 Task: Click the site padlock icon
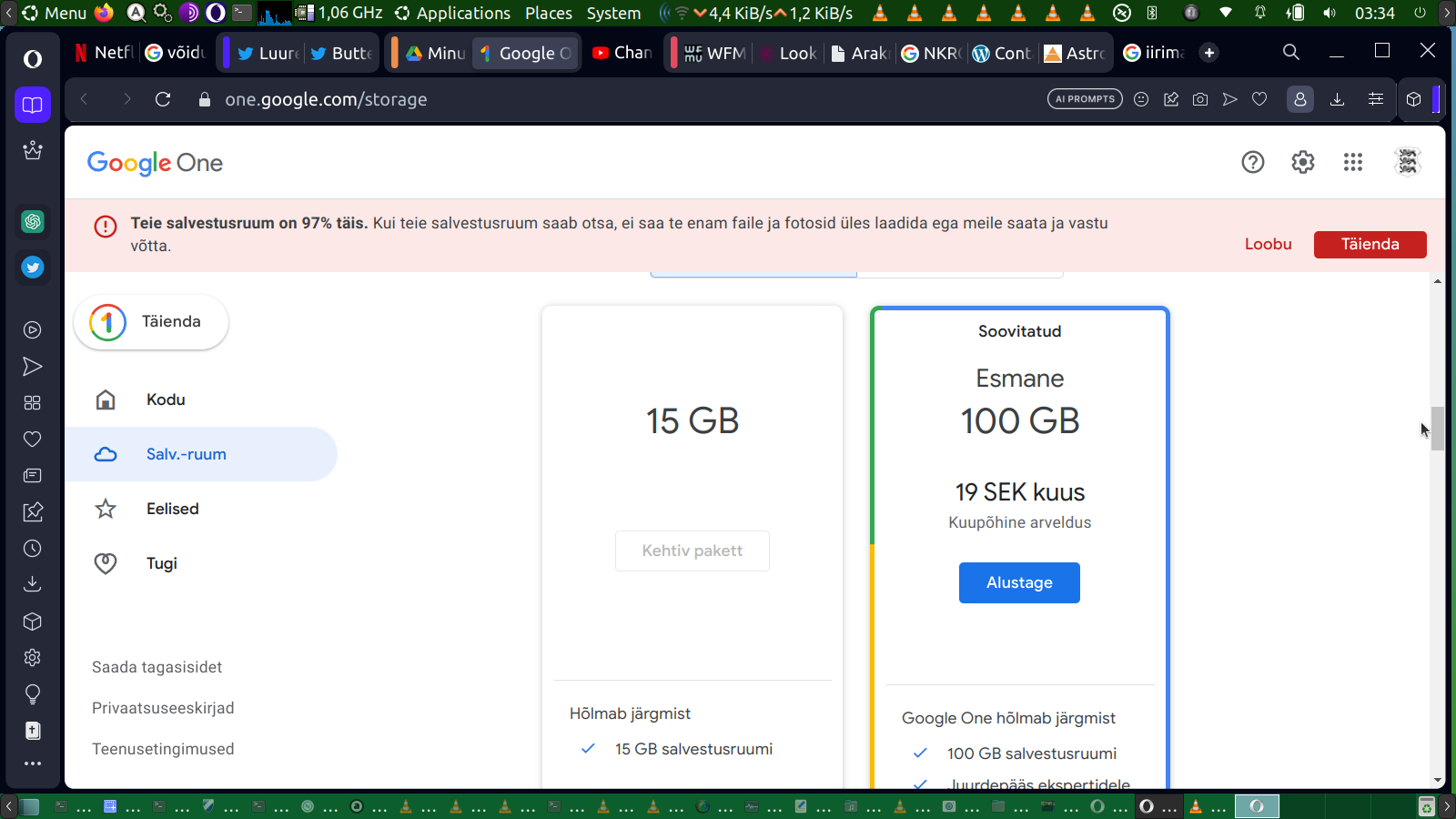click(205, 99)
